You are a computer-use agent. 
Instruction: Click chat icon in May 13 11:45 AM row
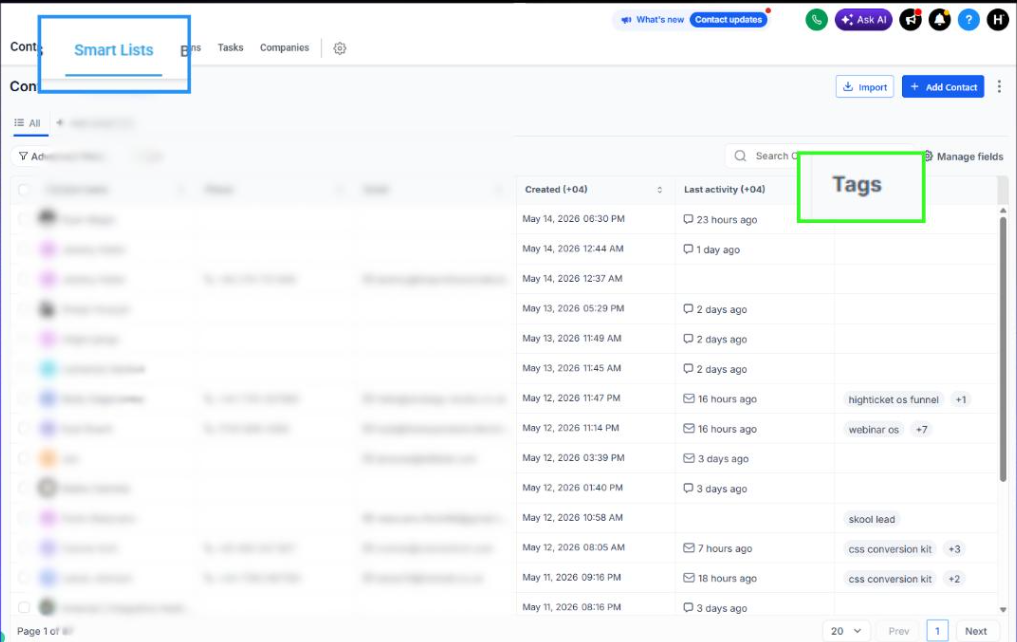click(x=688, y=368)
